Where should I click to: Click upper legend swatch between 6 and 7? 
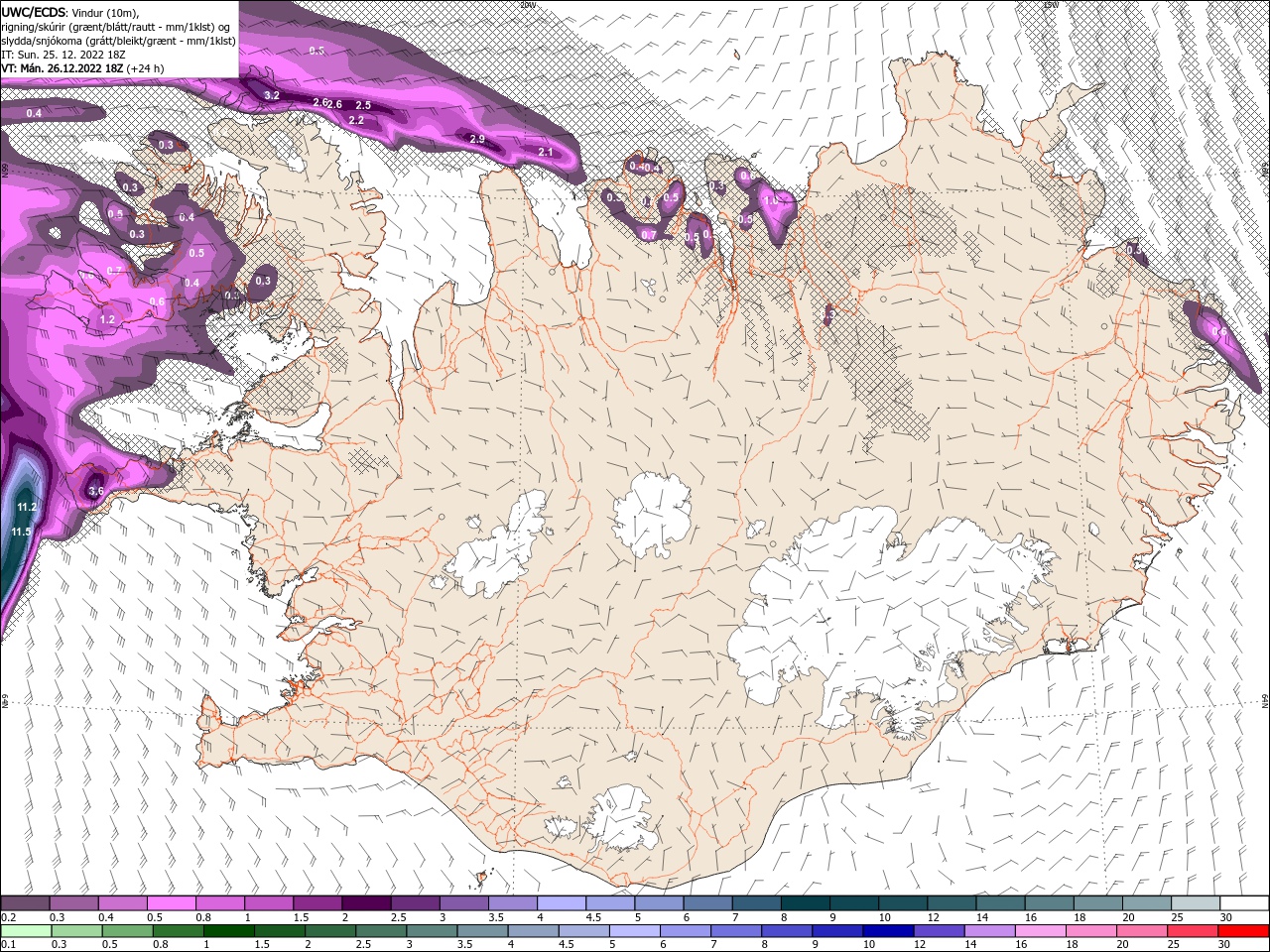pos(707,903)
